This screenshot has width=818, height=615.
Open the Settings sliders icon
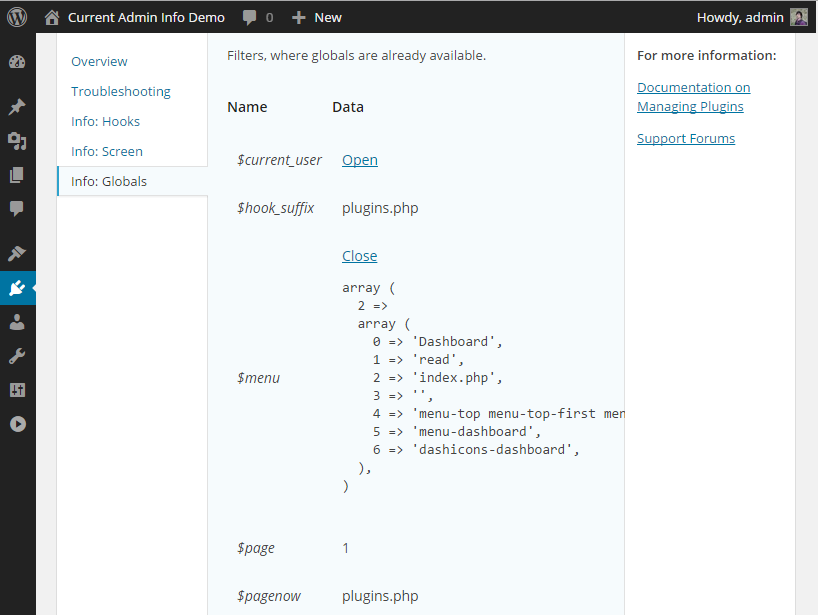click(17, 390)
